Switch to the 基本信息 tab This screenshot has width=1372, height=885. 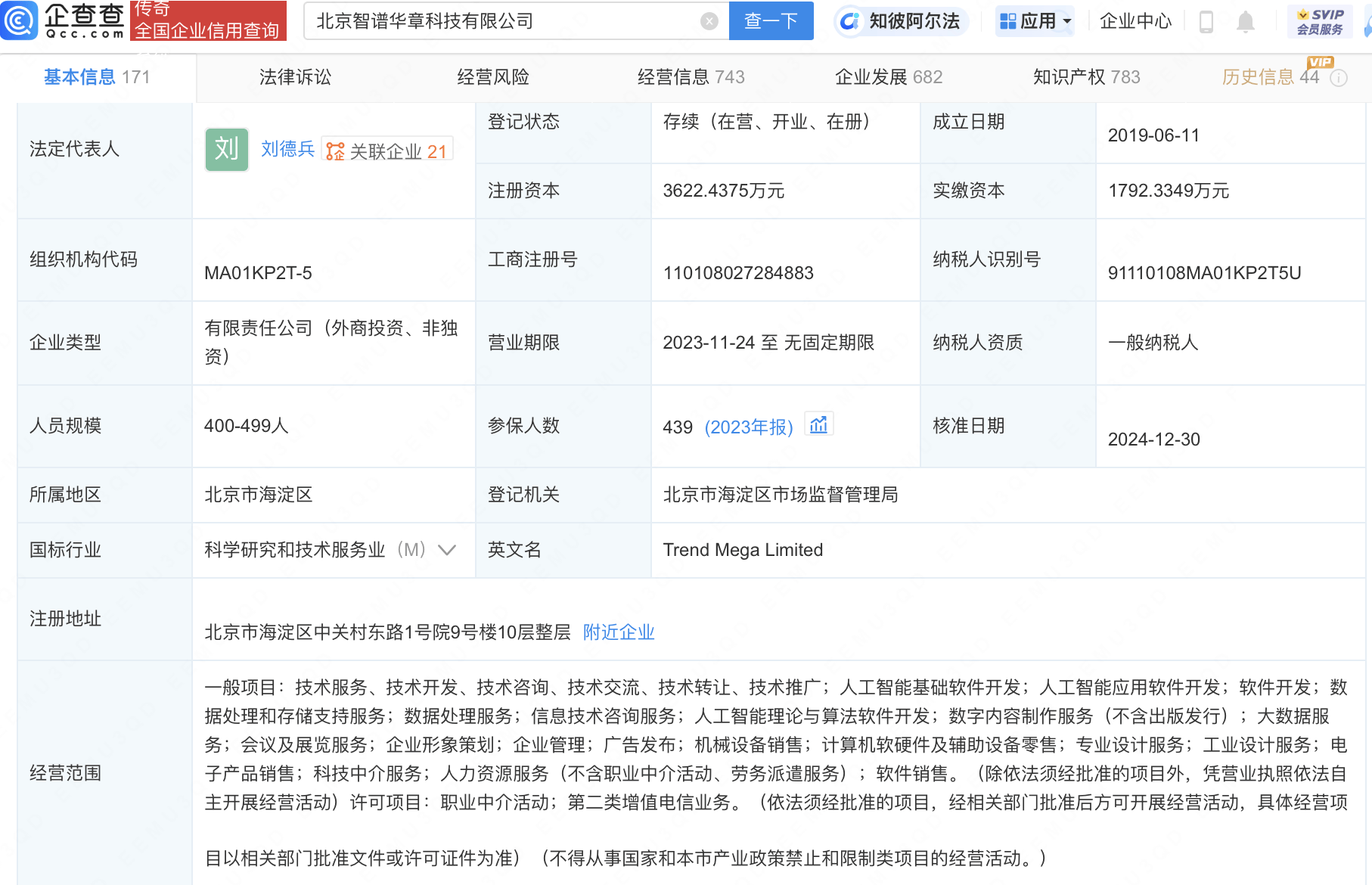point(97,77)
